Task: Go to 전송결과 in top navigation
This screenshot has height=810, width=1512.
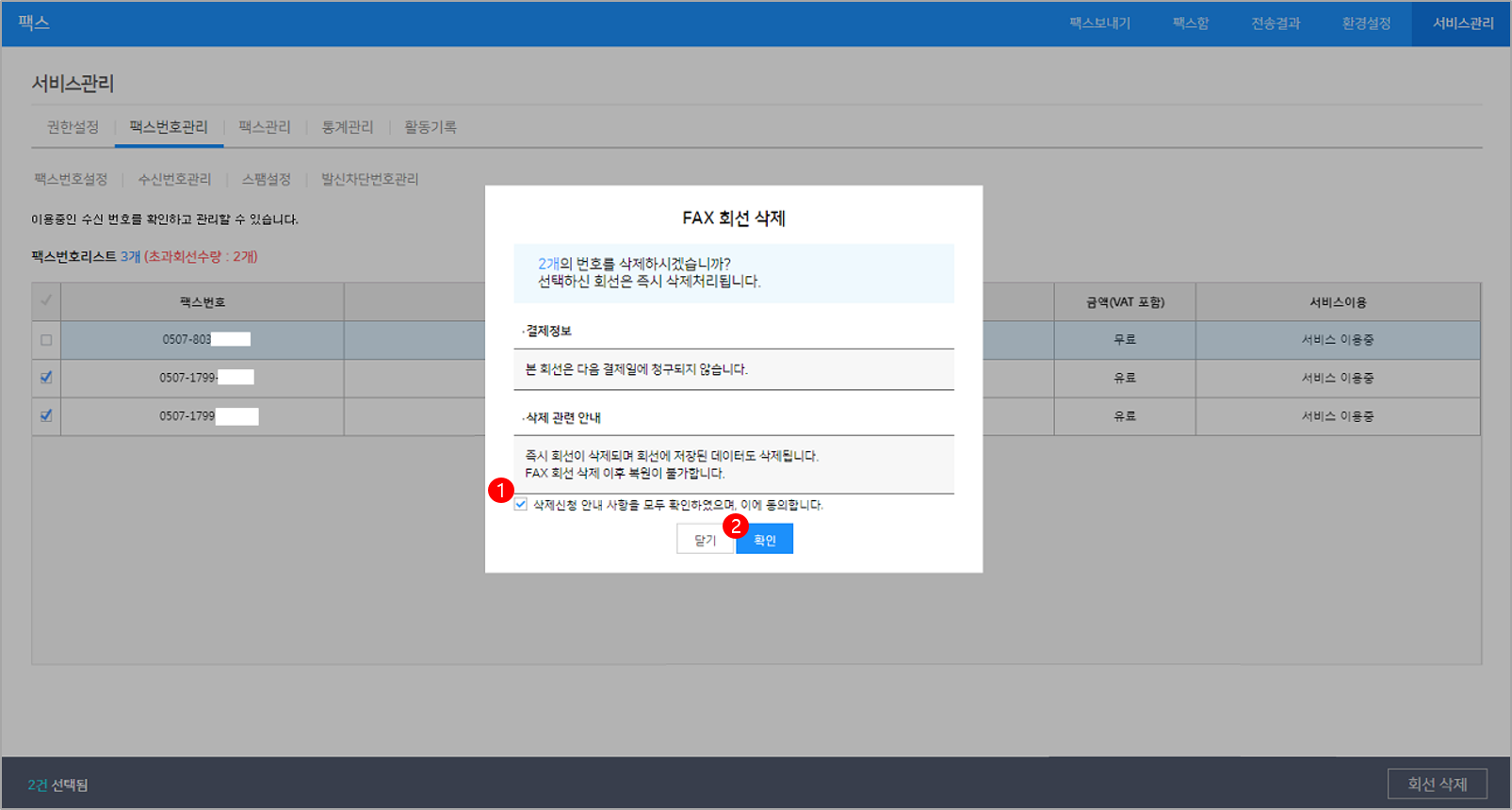Action: [x=1275, y=24]
